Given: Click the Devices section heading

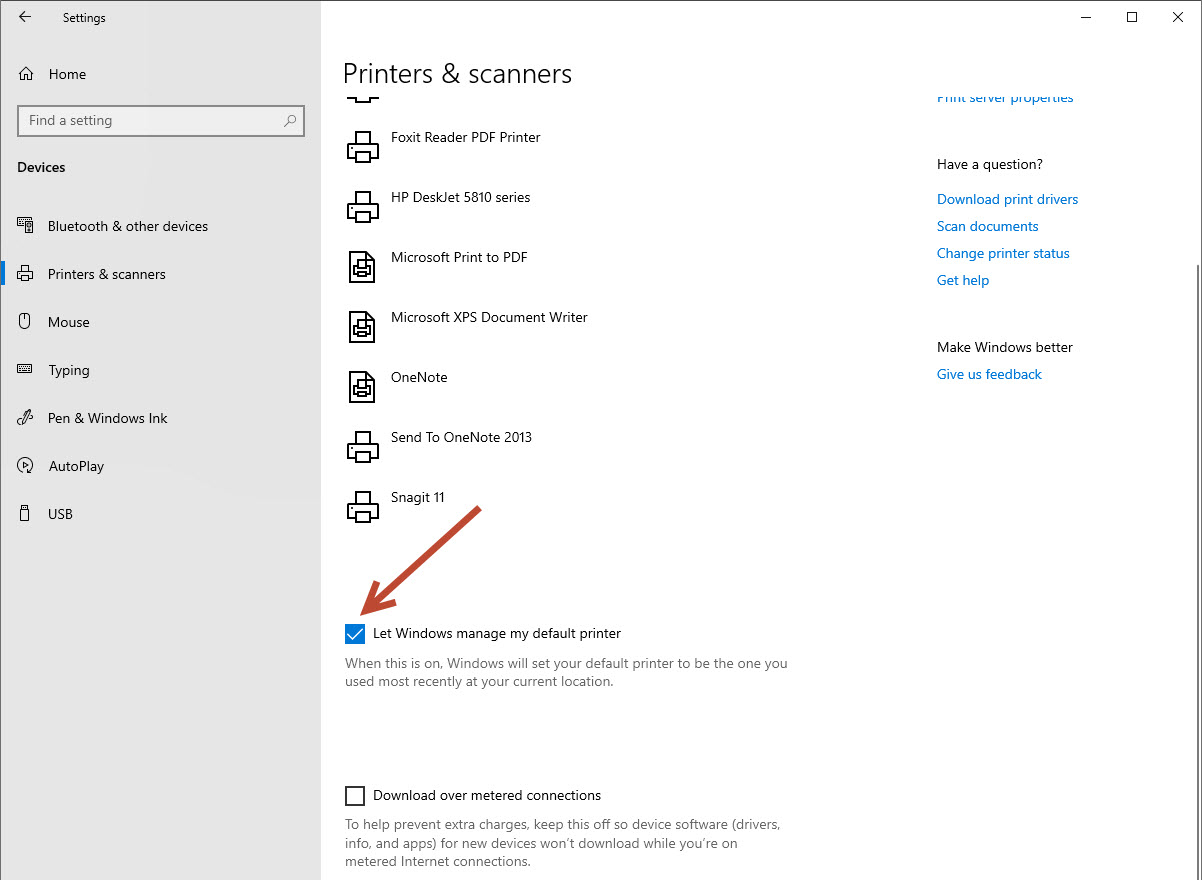Looking at the screenshot, I should click(x=41, y=167).
